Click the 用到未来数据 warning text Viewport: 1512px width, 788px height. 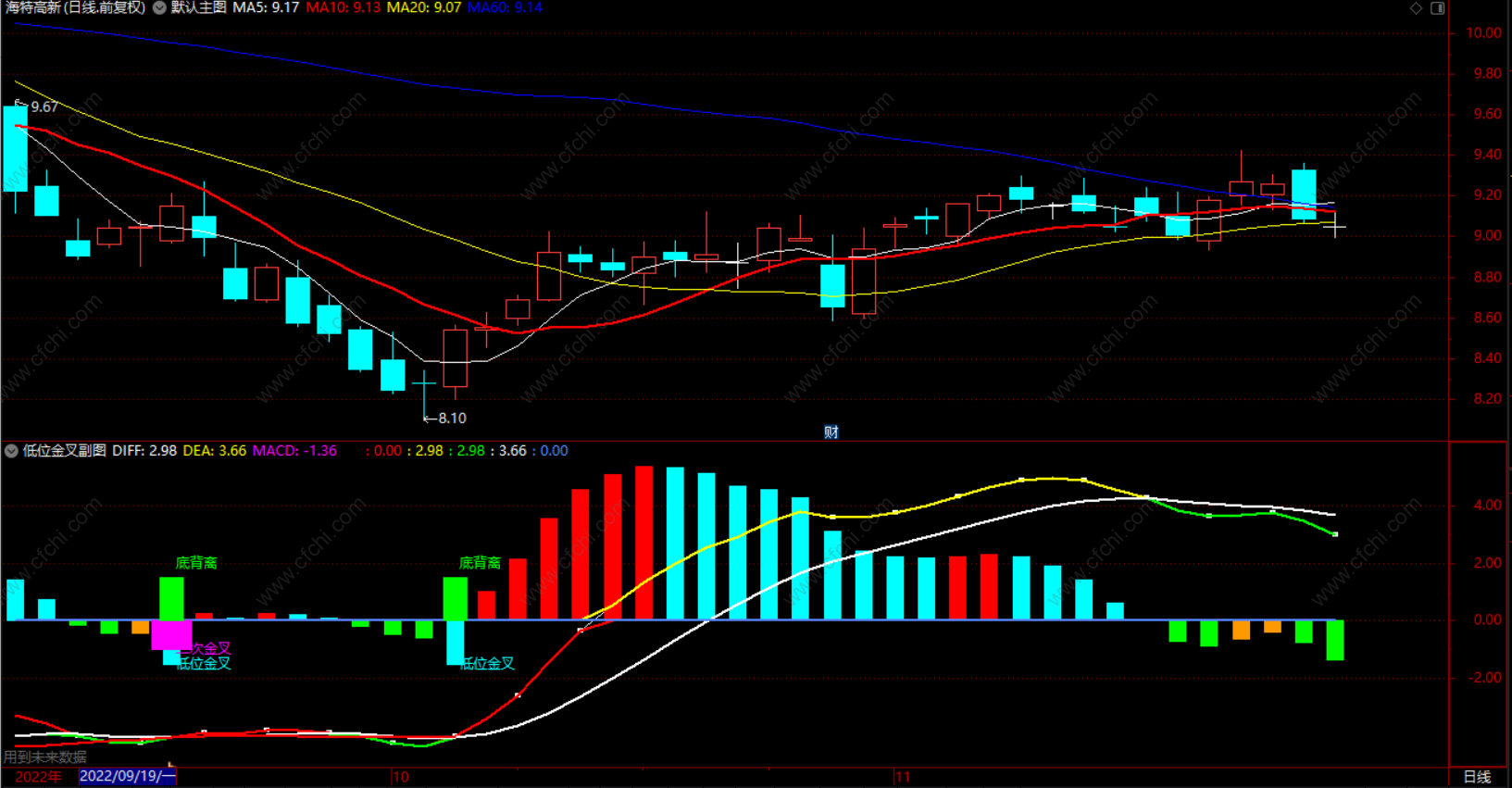(x=44, y=757)
